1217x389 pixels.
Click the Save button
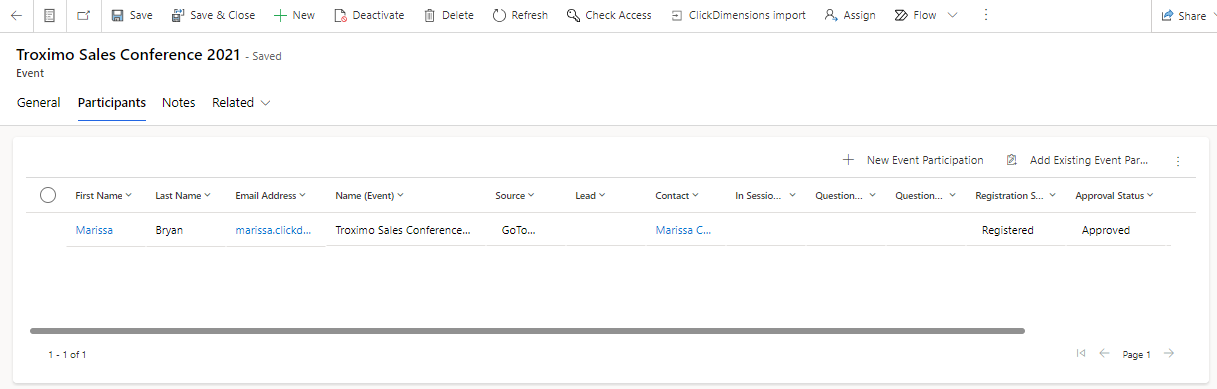pos(132,15)
